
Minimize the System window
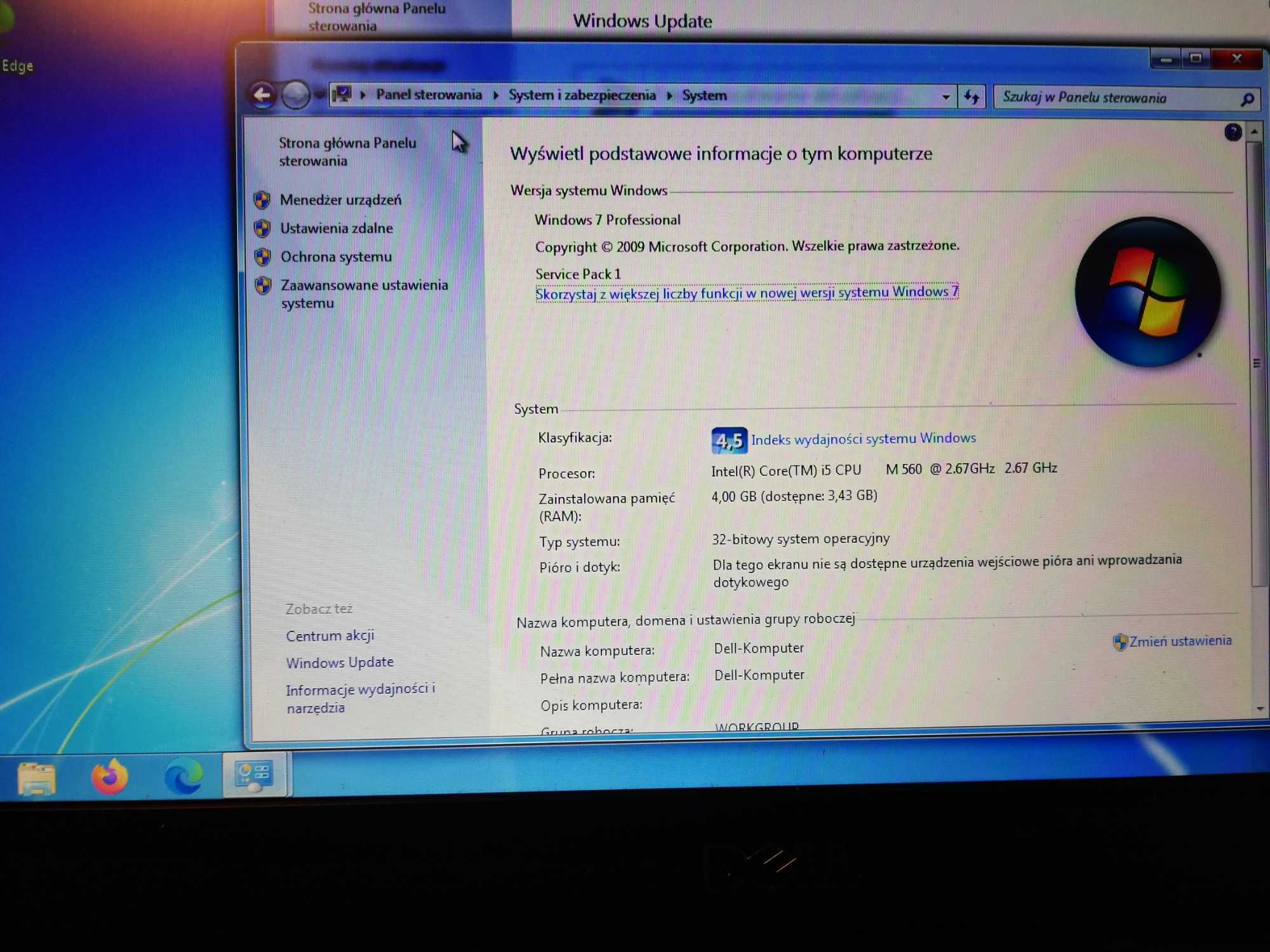[1166, 60]
